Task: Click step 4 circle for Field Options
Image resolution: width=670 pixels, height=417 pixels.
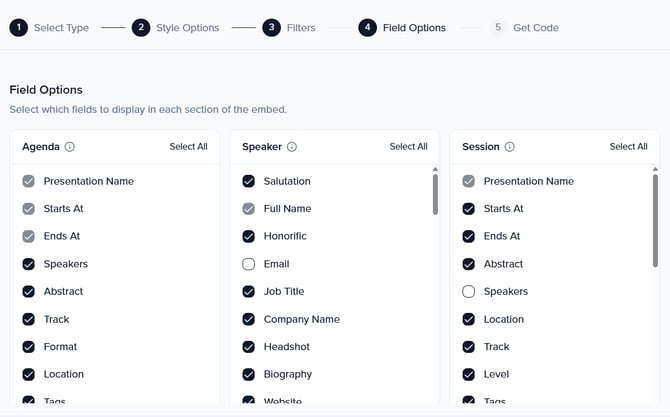Action: tap(367, 28)
